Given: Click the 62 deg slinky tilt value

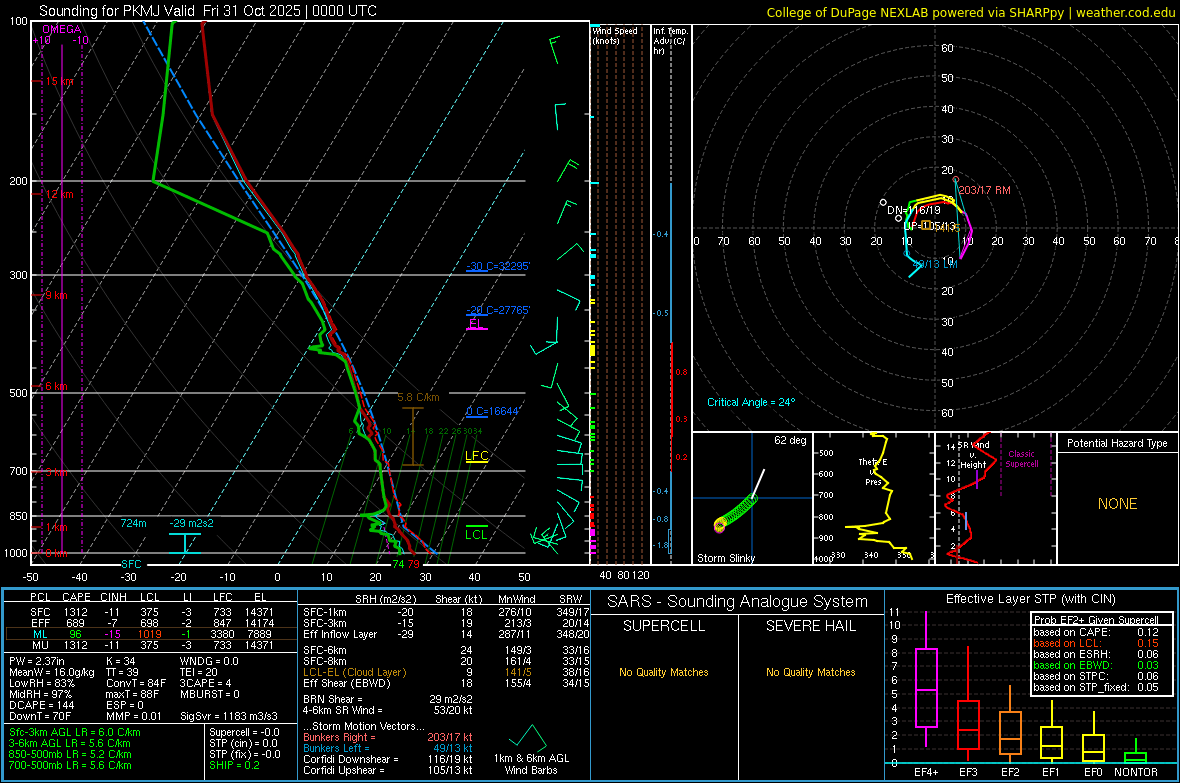Looking at the screenshot, I should click(790, 440).
